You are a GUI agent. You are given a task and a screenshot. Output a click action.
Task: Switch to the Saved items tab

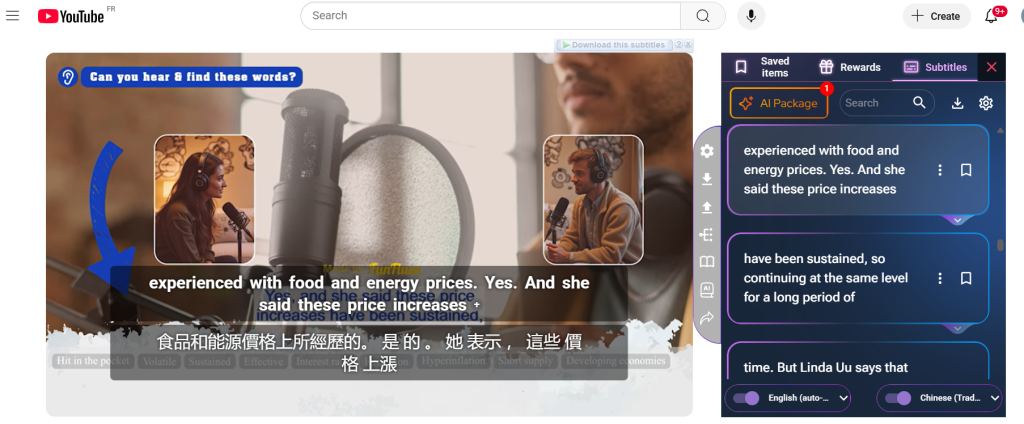(762, 67)
